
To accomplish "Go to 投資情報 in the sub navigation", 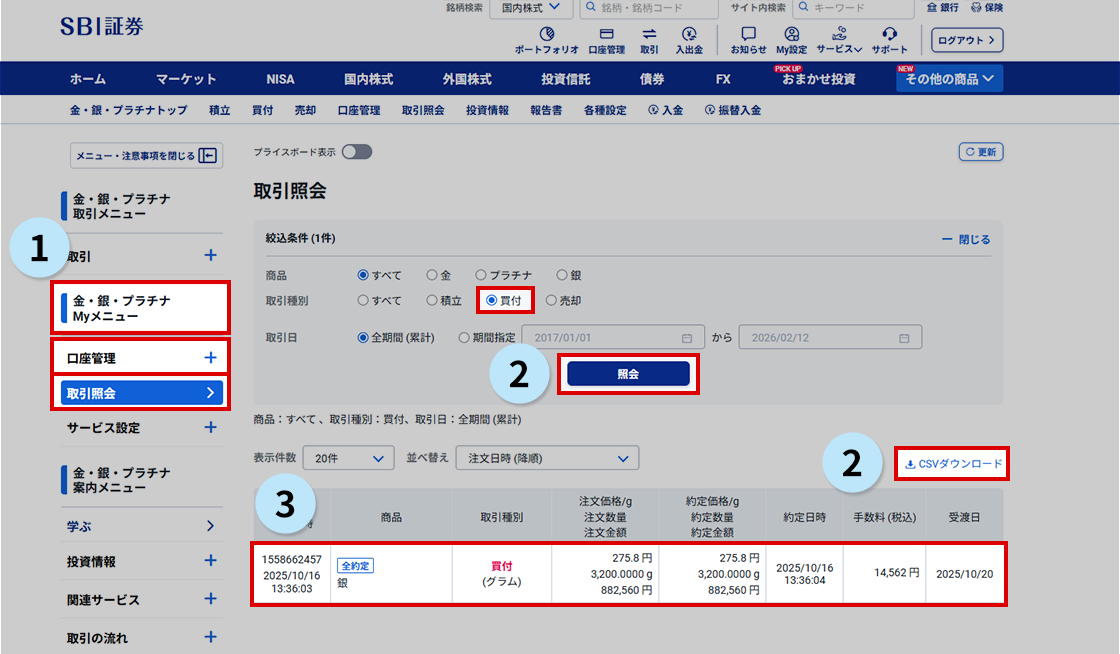I will [487, 110].
